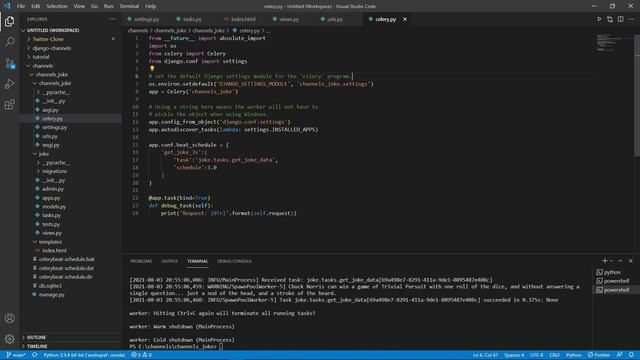Open the Manage gear icon

(x=9, y=338)
